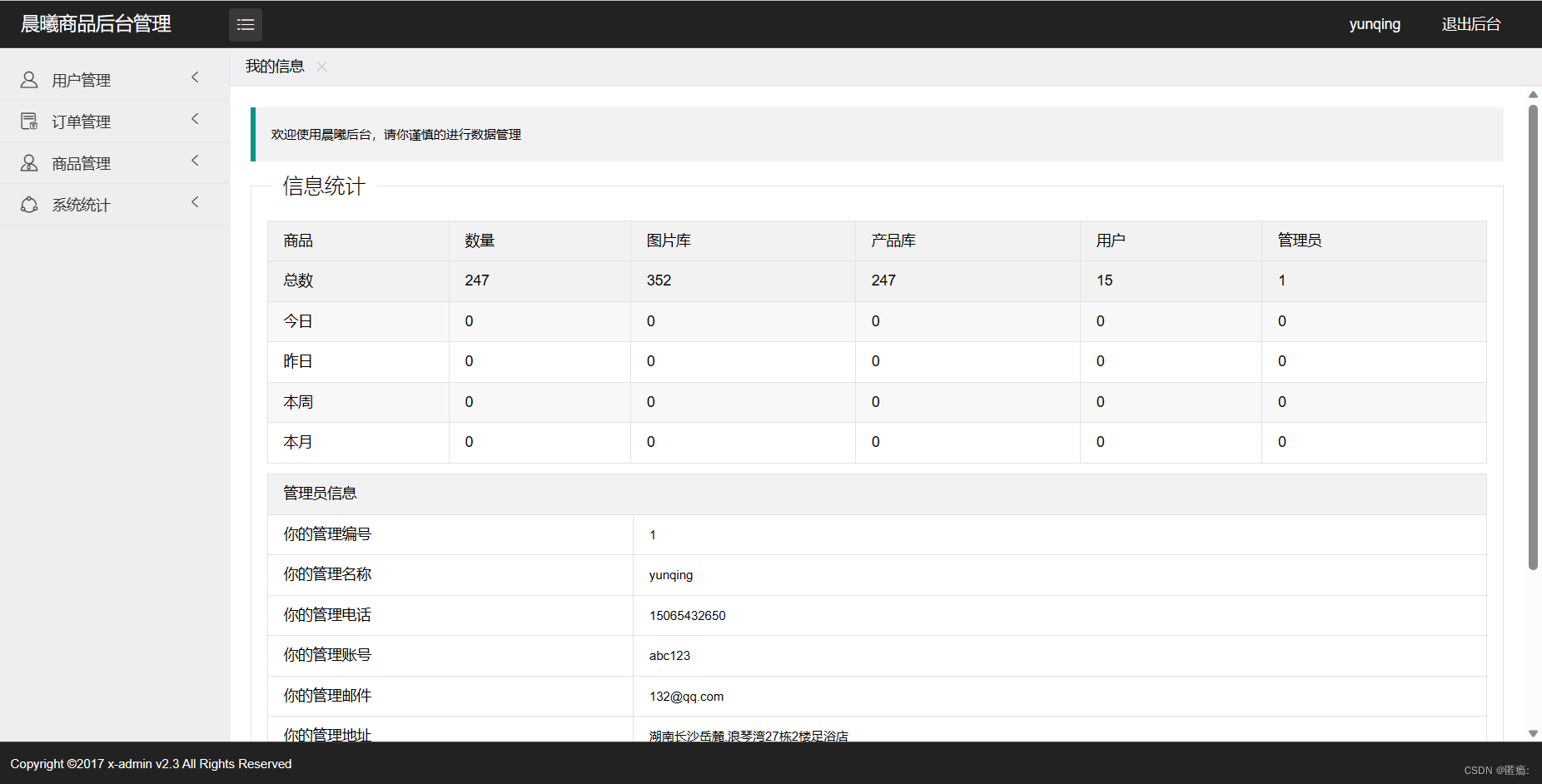Click the 商品管理 sidebar icon
Screen dimensions: 1542x784
click(29, 163)
